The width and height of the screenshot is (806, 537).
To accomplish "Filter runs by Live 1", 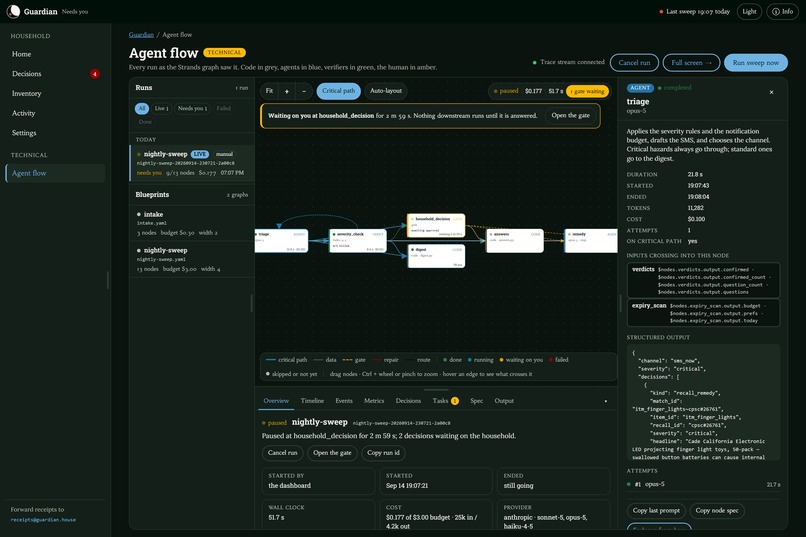I will 161,108.
